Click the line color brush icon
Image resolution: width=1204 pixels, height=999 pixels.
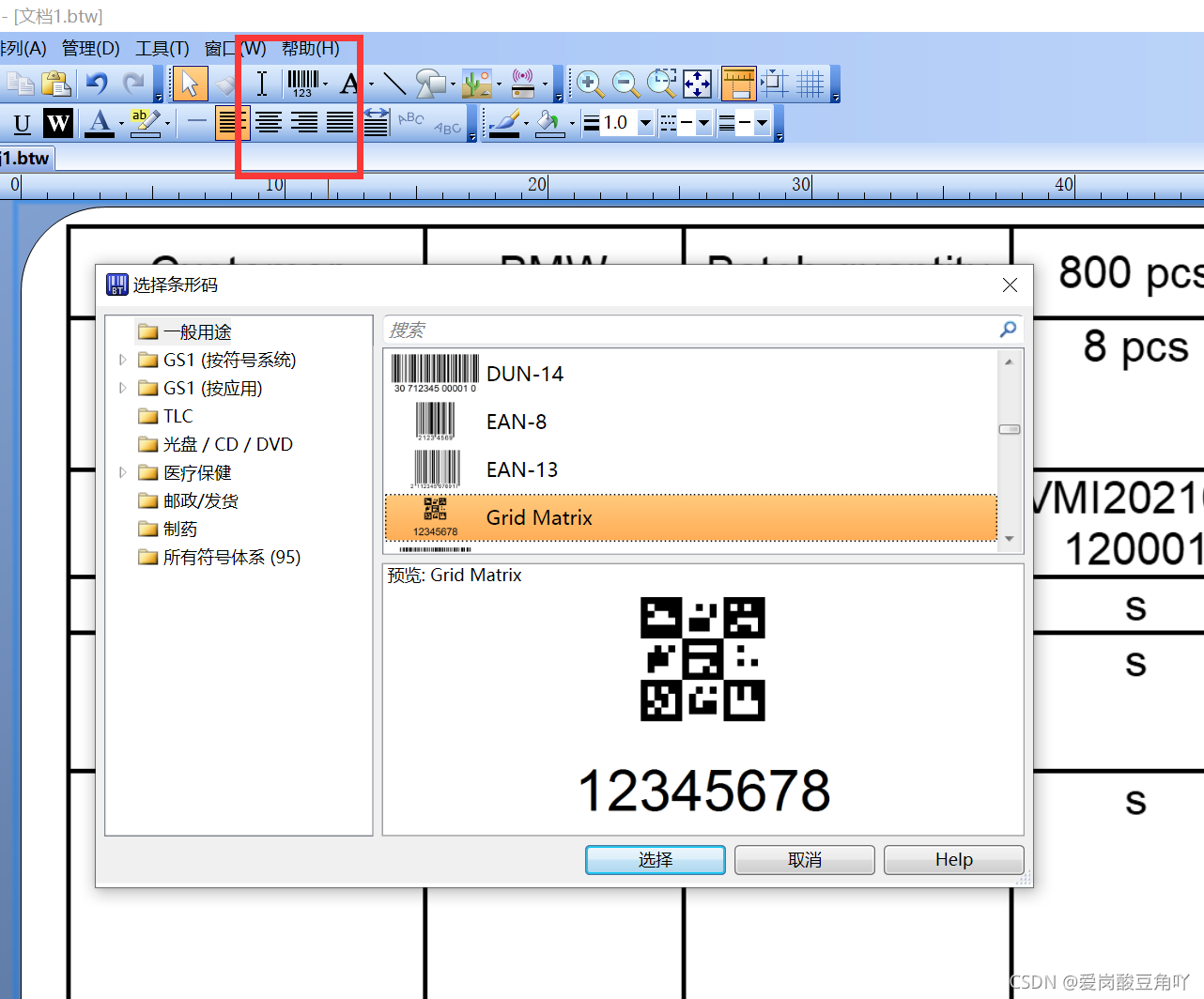coord(504,123)
